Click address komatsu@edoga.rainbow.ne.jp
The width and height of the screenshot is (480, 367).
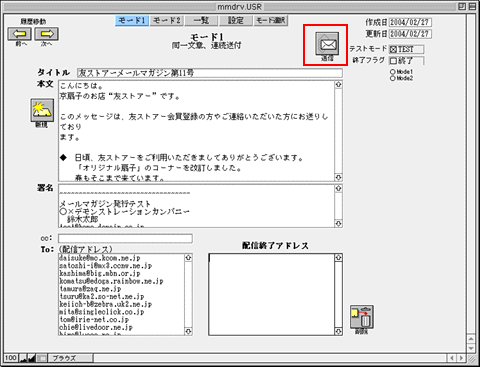click(111, 281)
